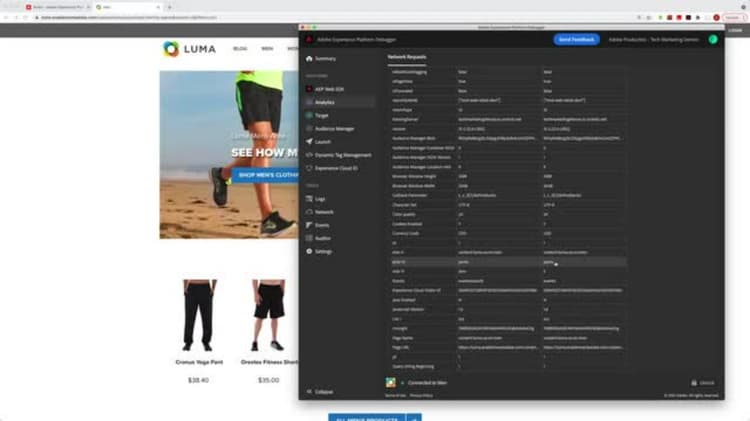750x421 pixels.
Task: Click the Unlock button in debugger footer
Action: (x=703, y=383)
